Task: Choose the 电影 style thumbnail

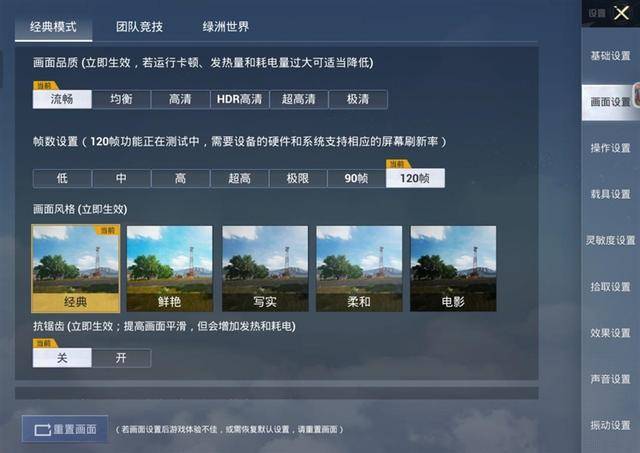Action: [x=453, y=269]
